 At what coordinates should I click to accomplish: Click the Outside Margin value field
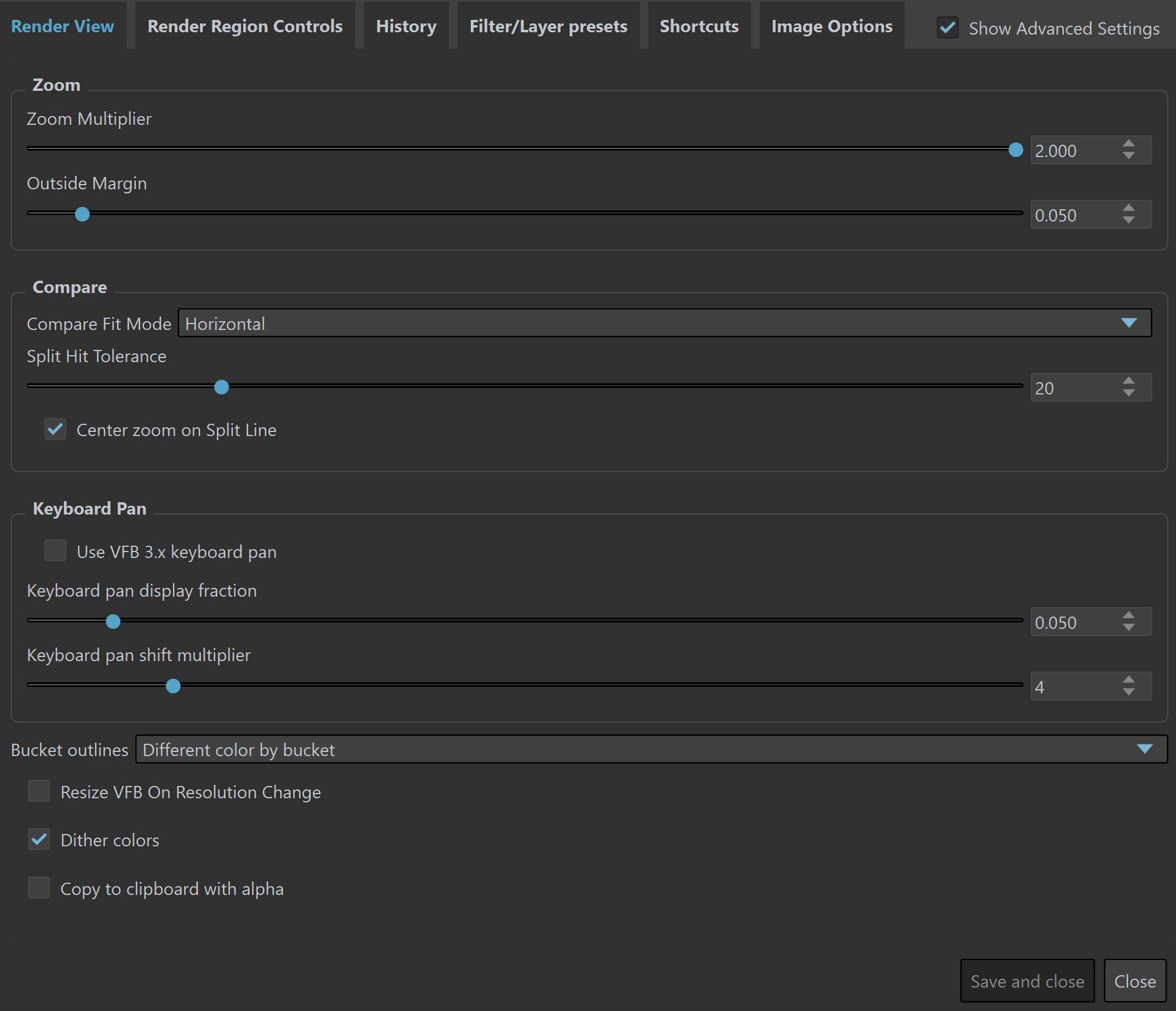tap(1076, 215)
